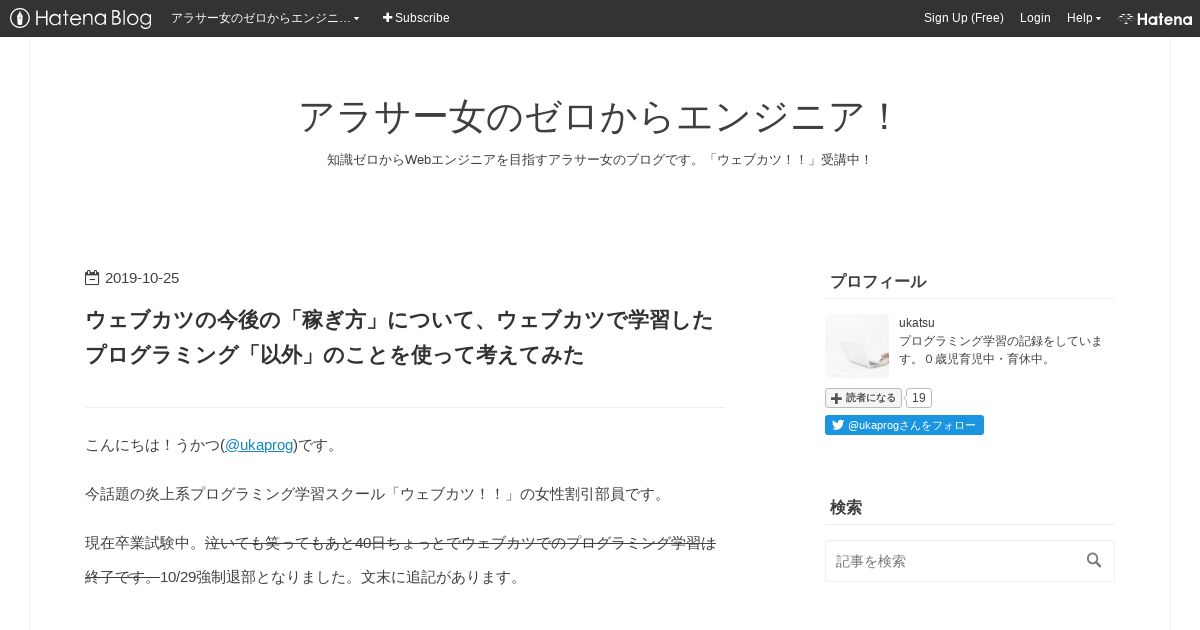
Task: Click the magnifier search icon
Action: 1094,560
